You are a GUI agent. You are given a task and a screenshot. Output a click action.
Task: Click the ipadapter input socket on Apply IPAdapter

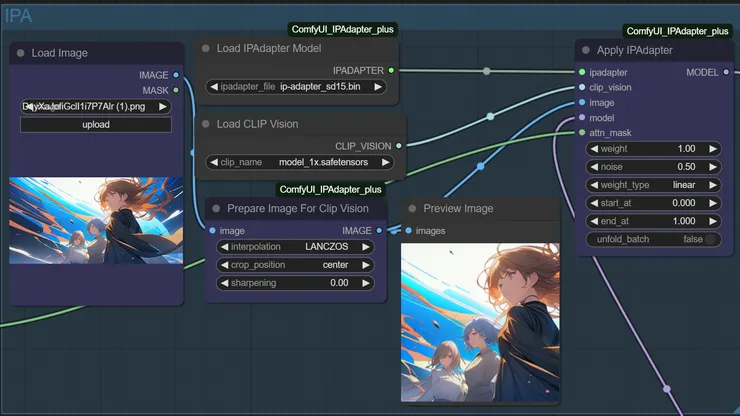coord(582,72)
